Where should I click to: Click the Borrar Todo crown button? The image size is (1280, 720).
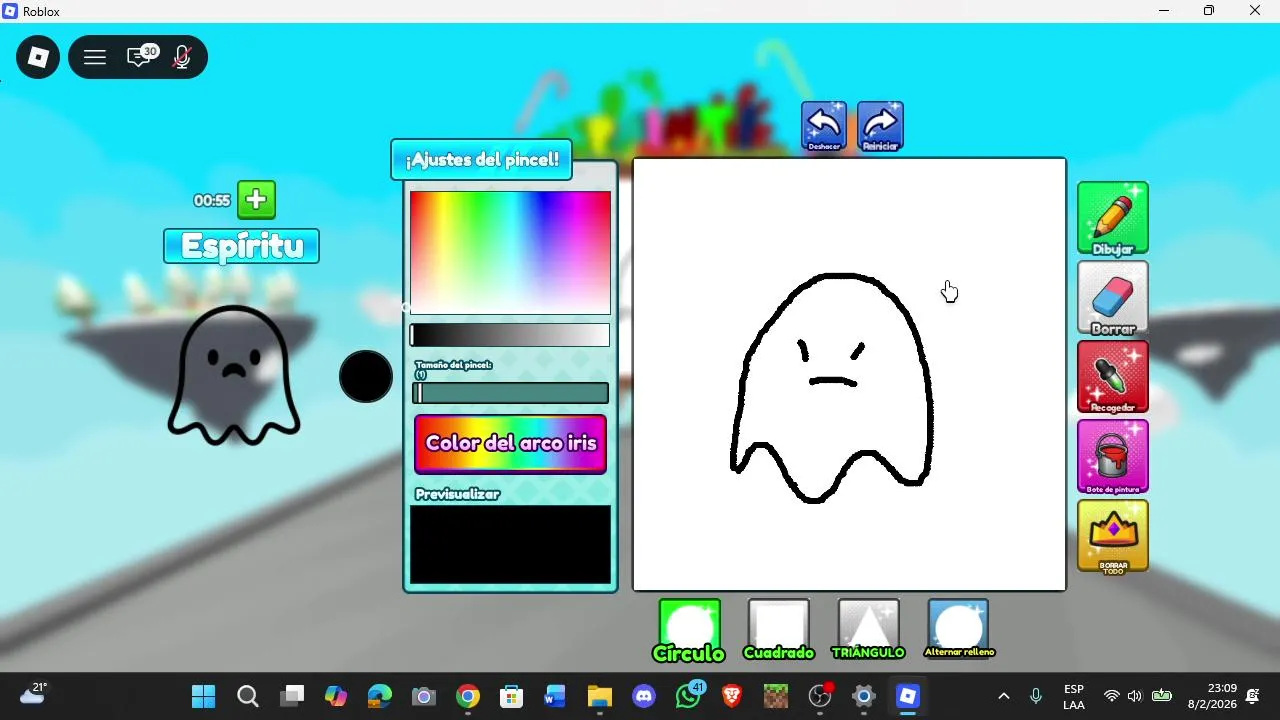pos(1113,536)
